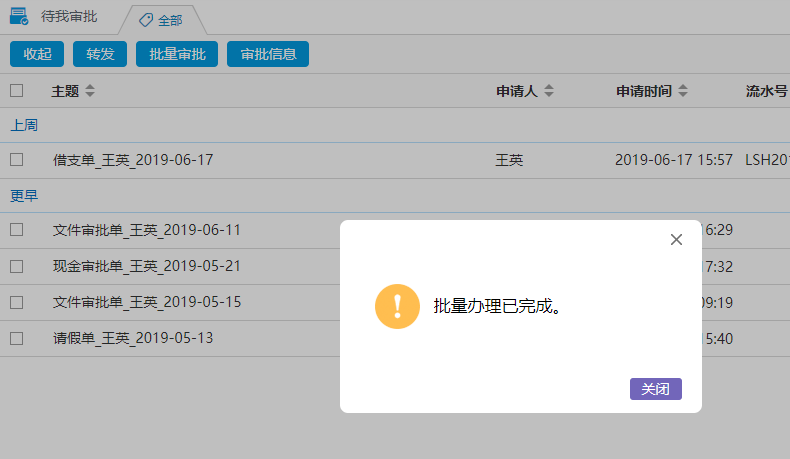Viewport: 790px width, 459px height.
Task: Click the 批量审批 button
Action: [177, 54]
